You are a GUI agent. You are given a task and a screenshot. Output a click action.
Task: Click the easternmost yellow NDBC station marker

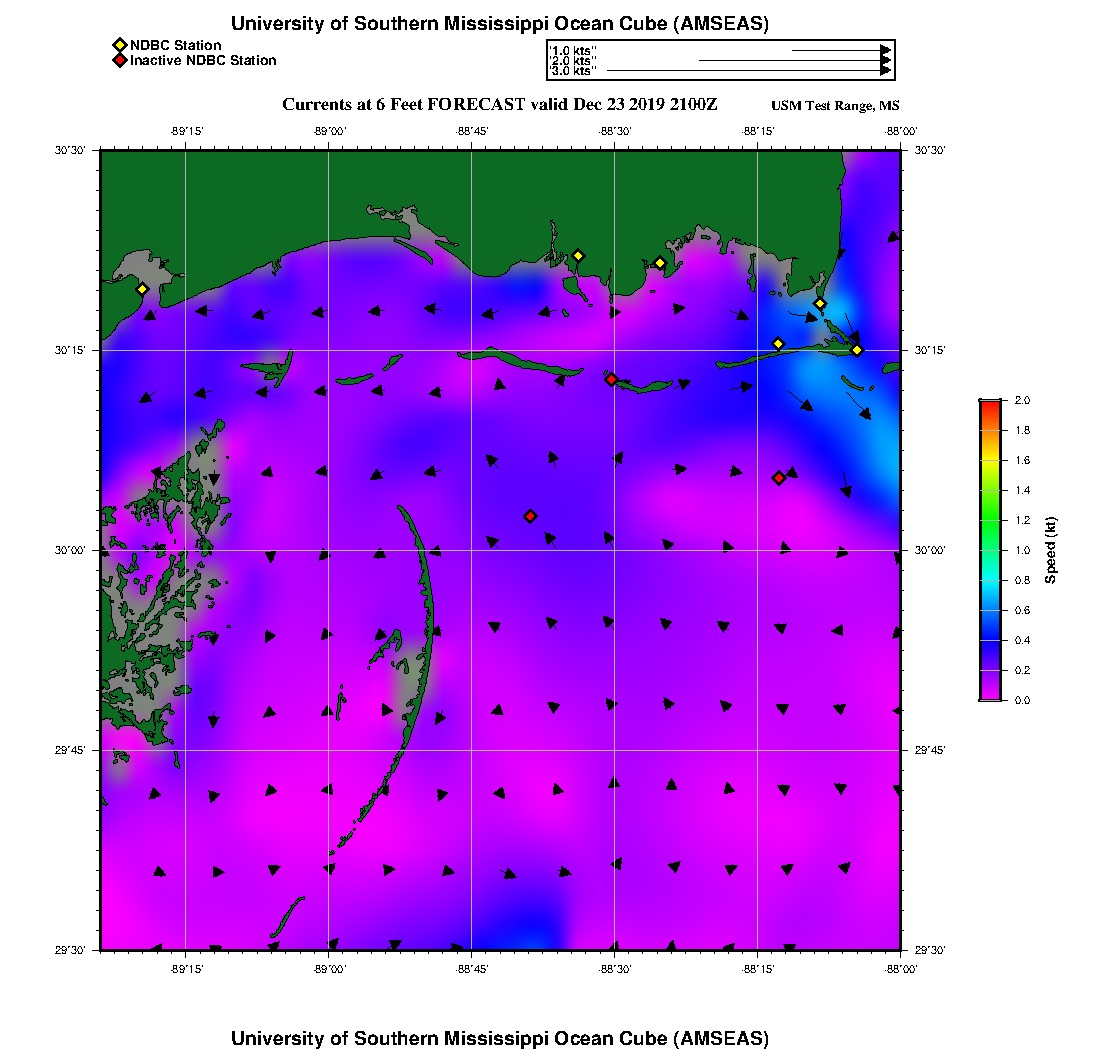857,350
